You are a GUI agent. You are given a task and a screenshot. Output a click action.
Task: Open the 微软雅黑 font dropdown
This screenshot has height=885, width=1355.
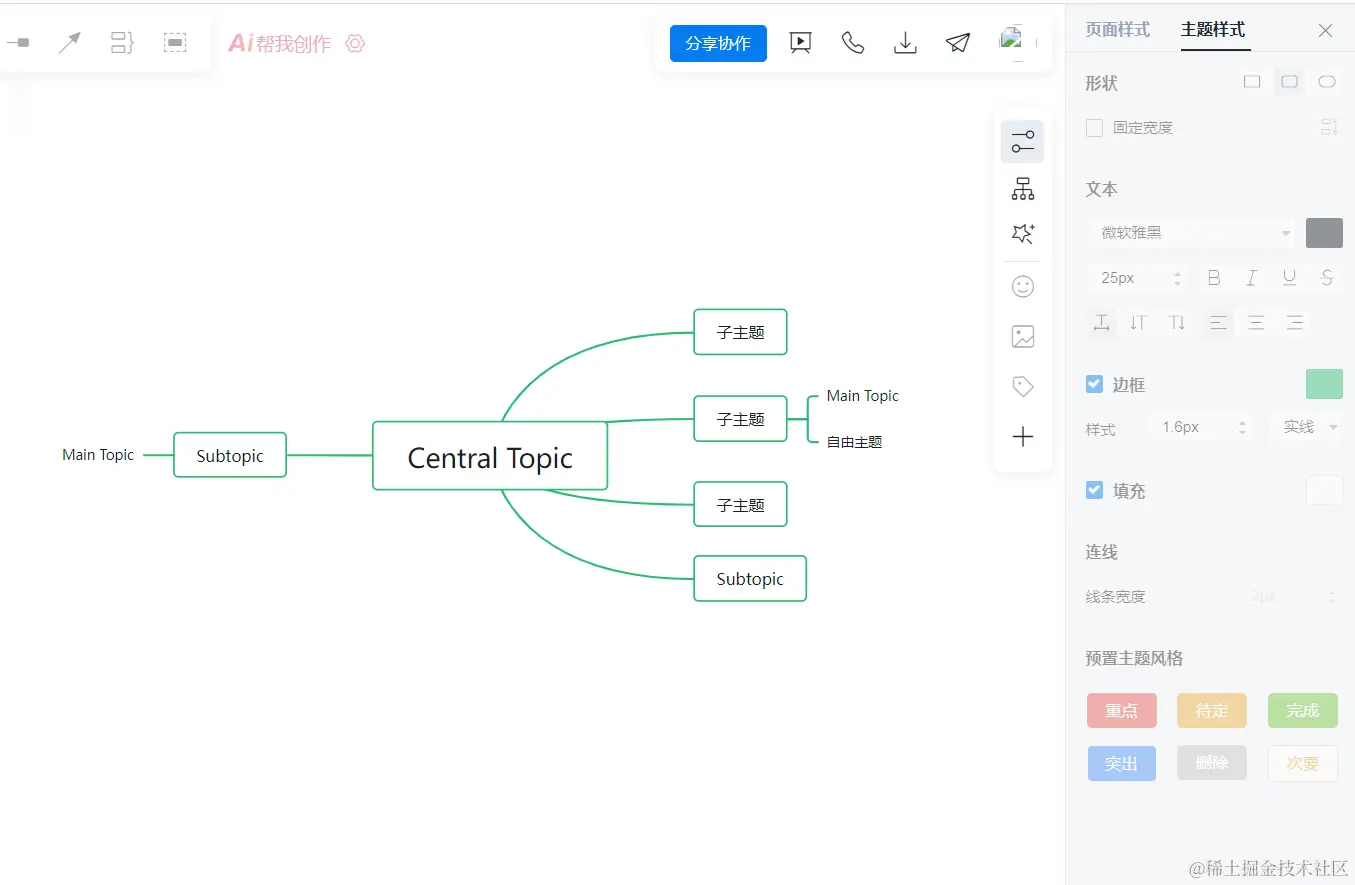click(x=1191, y=233)
